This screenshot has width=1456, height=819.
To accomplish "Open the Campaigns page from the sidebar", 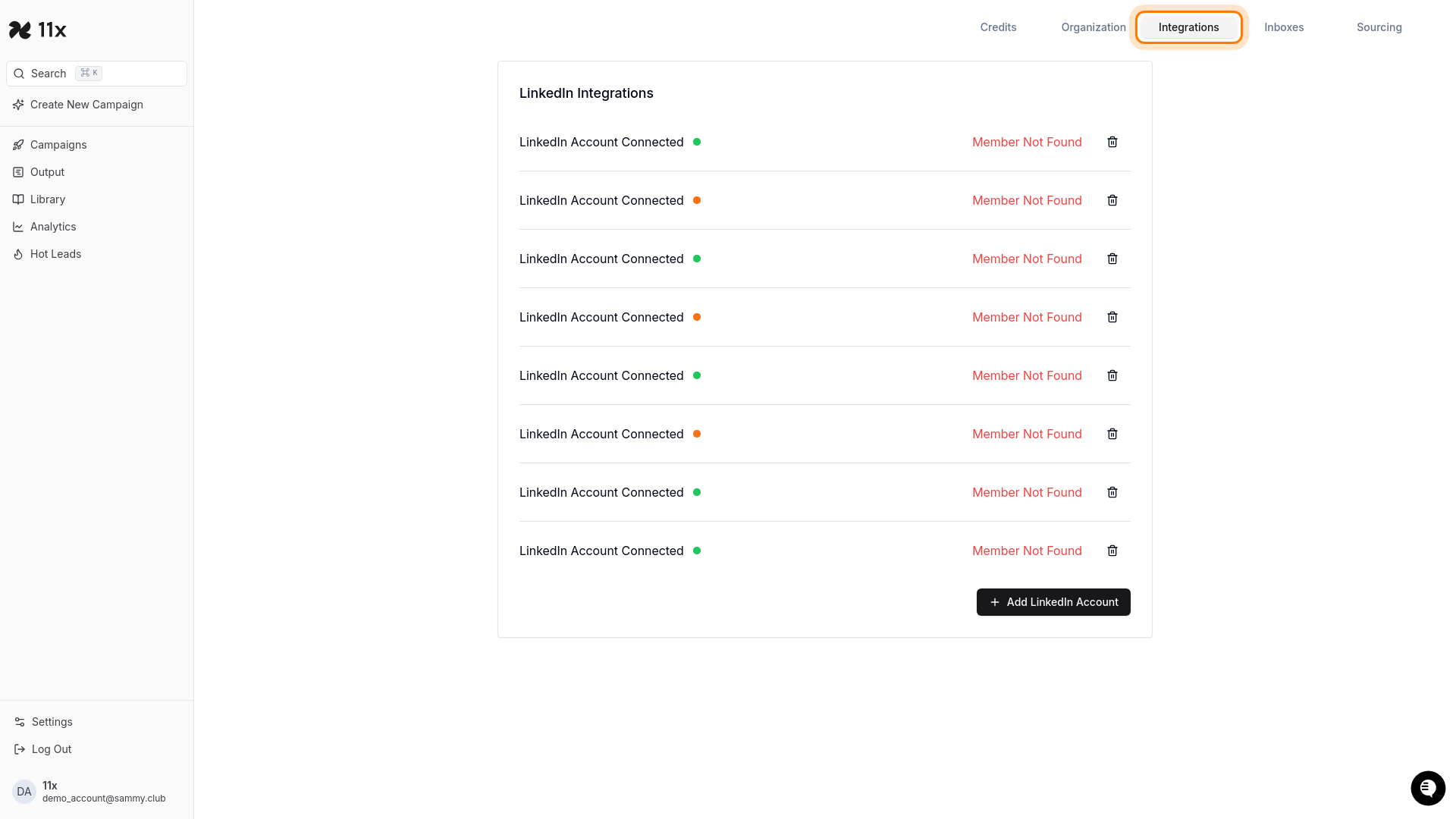I will tap(96, 145).
